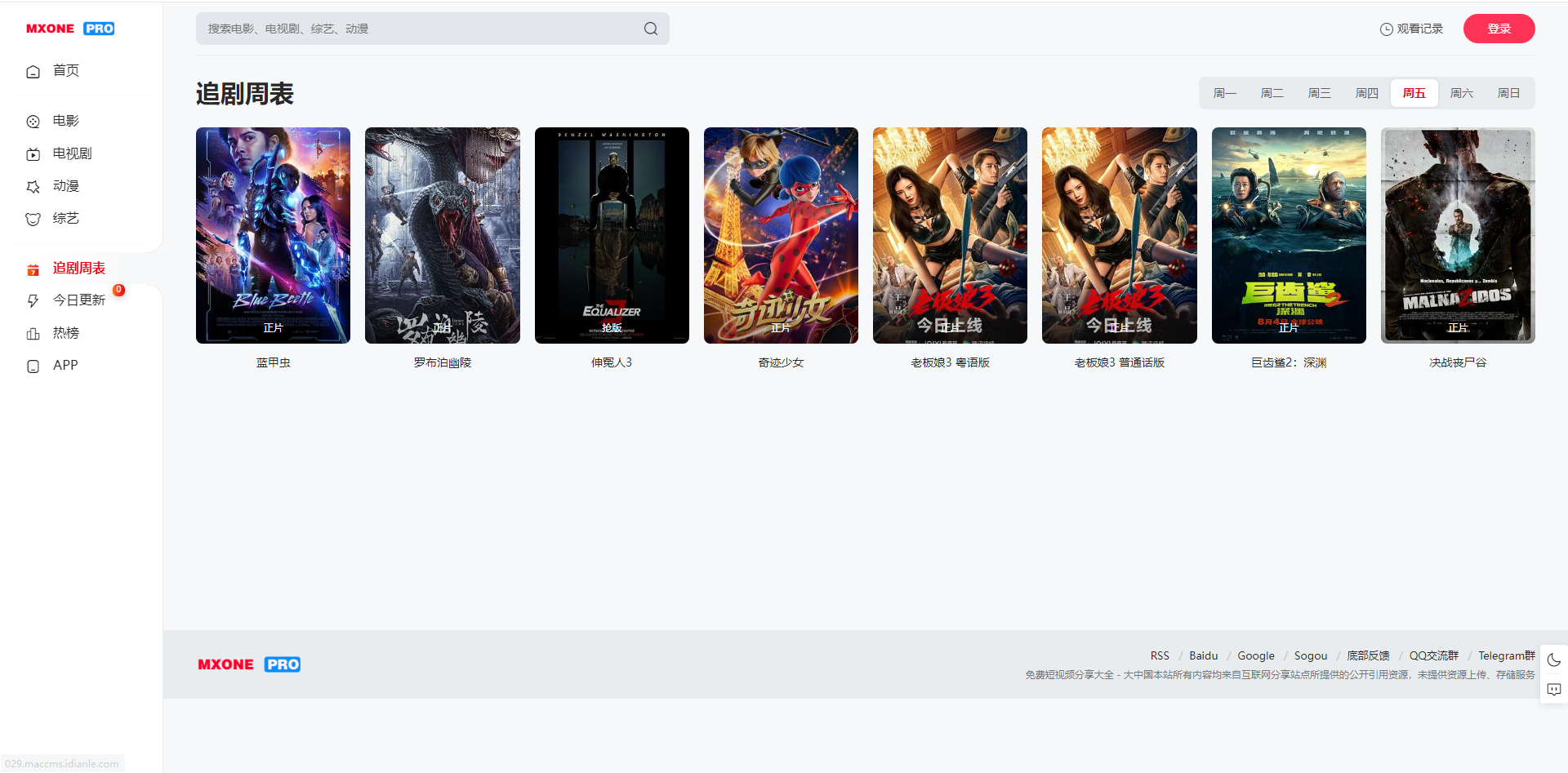Image resolution: width=1568 pixels, height=773 pixels.
Task: Go to 综艺 section
Action: [x=66, y=219]
